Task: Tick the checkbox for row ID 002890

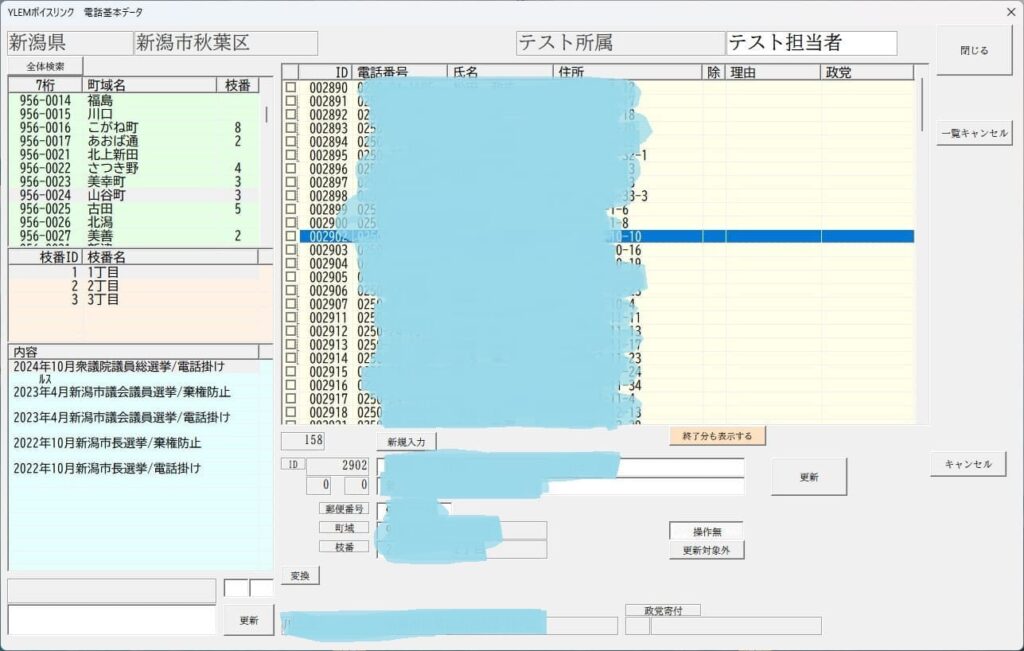Action: 291,88
